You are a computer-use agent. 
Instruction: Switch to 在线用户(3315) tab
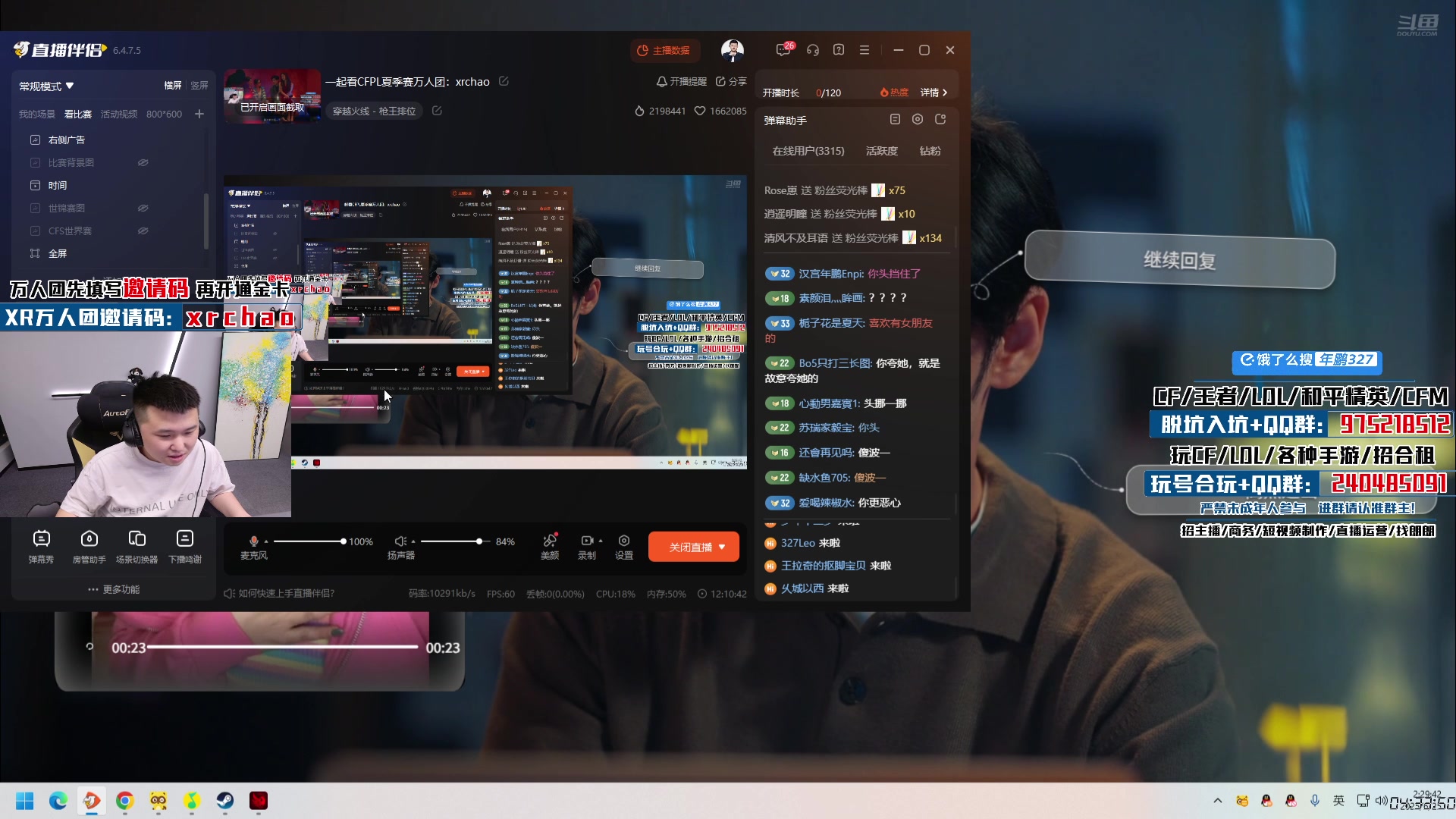(x=808, y=151)
